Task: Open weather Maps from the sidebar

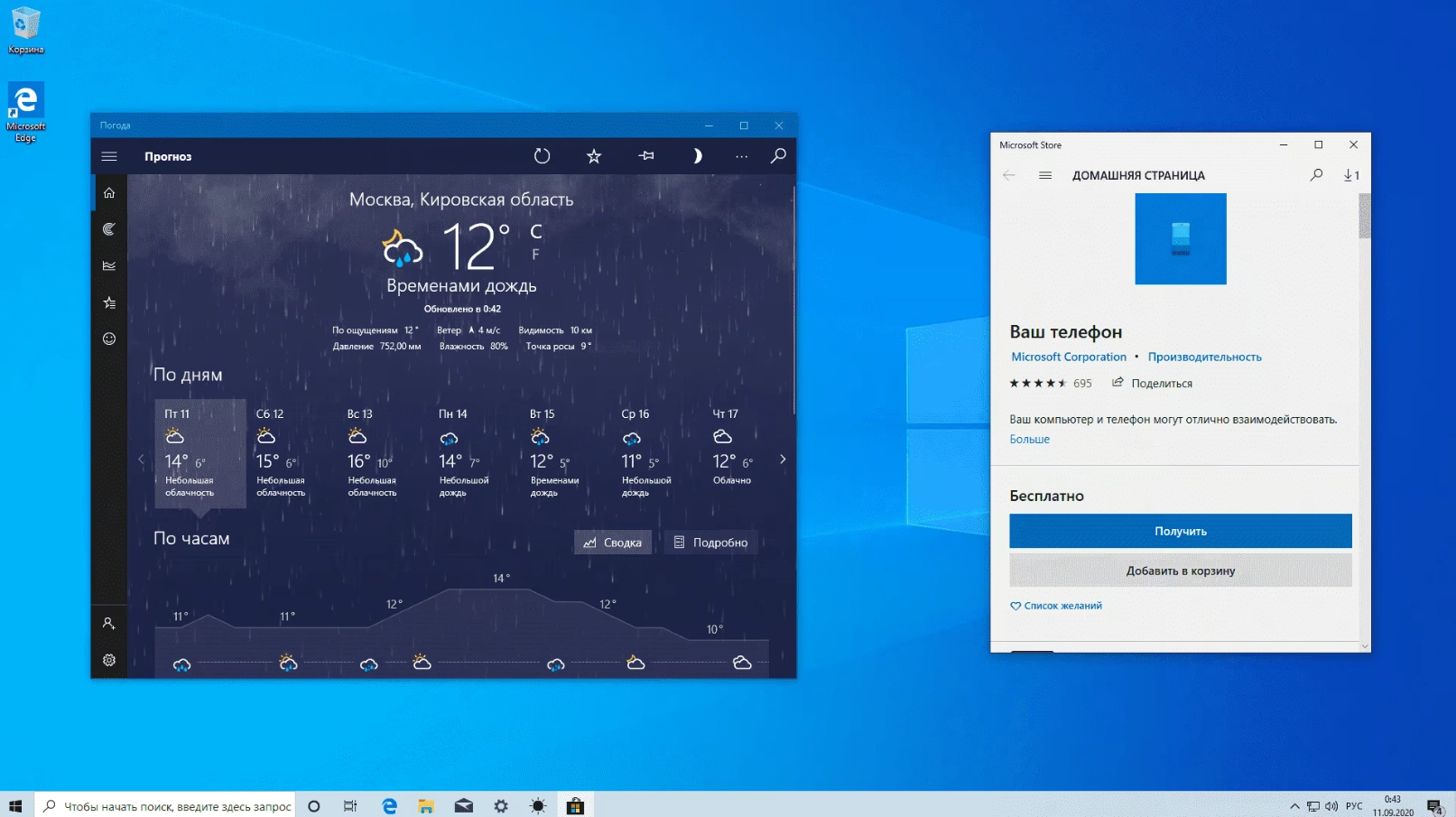Action: pos(109,228)
